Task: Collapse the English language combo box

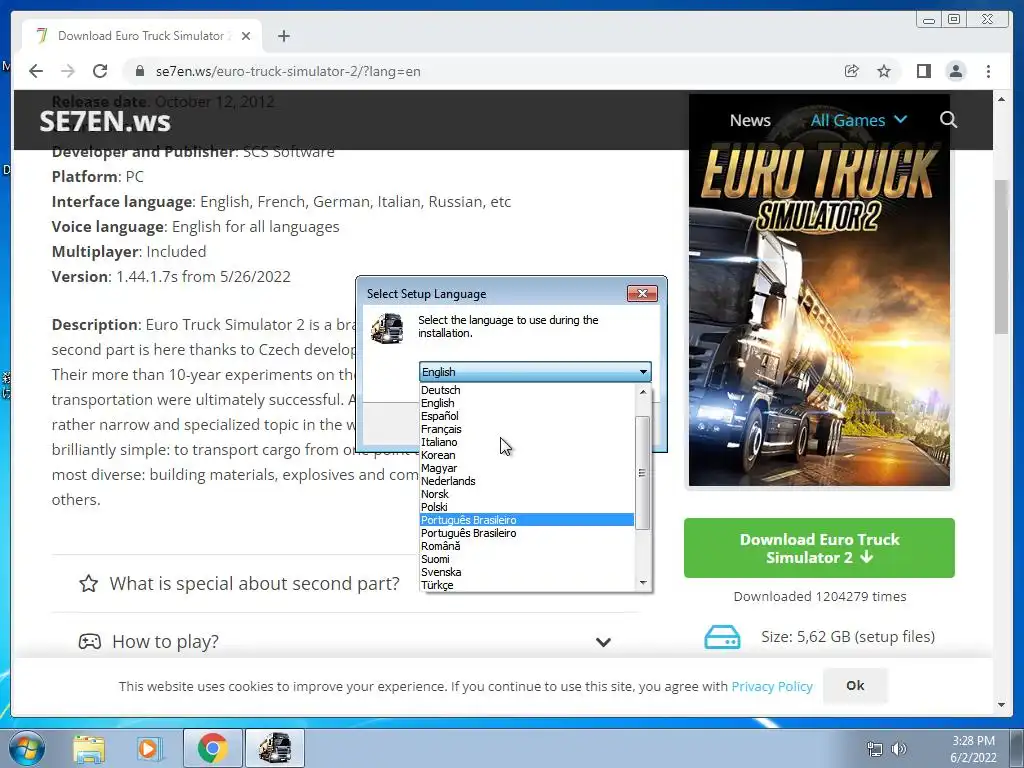Action: click(535, 372)
